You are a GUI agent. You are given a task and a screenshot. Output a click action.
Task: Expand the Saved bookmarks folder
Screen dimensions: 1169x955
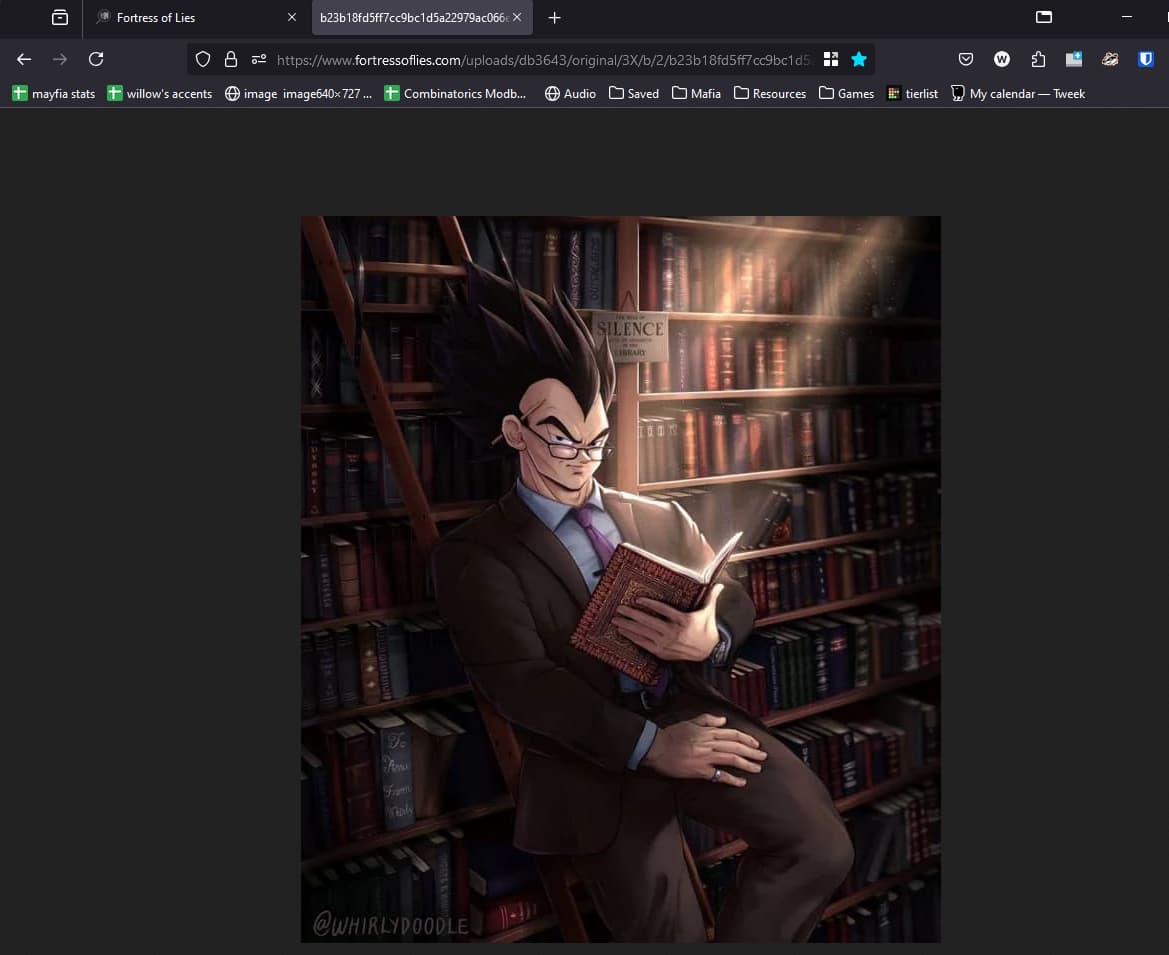634,93
